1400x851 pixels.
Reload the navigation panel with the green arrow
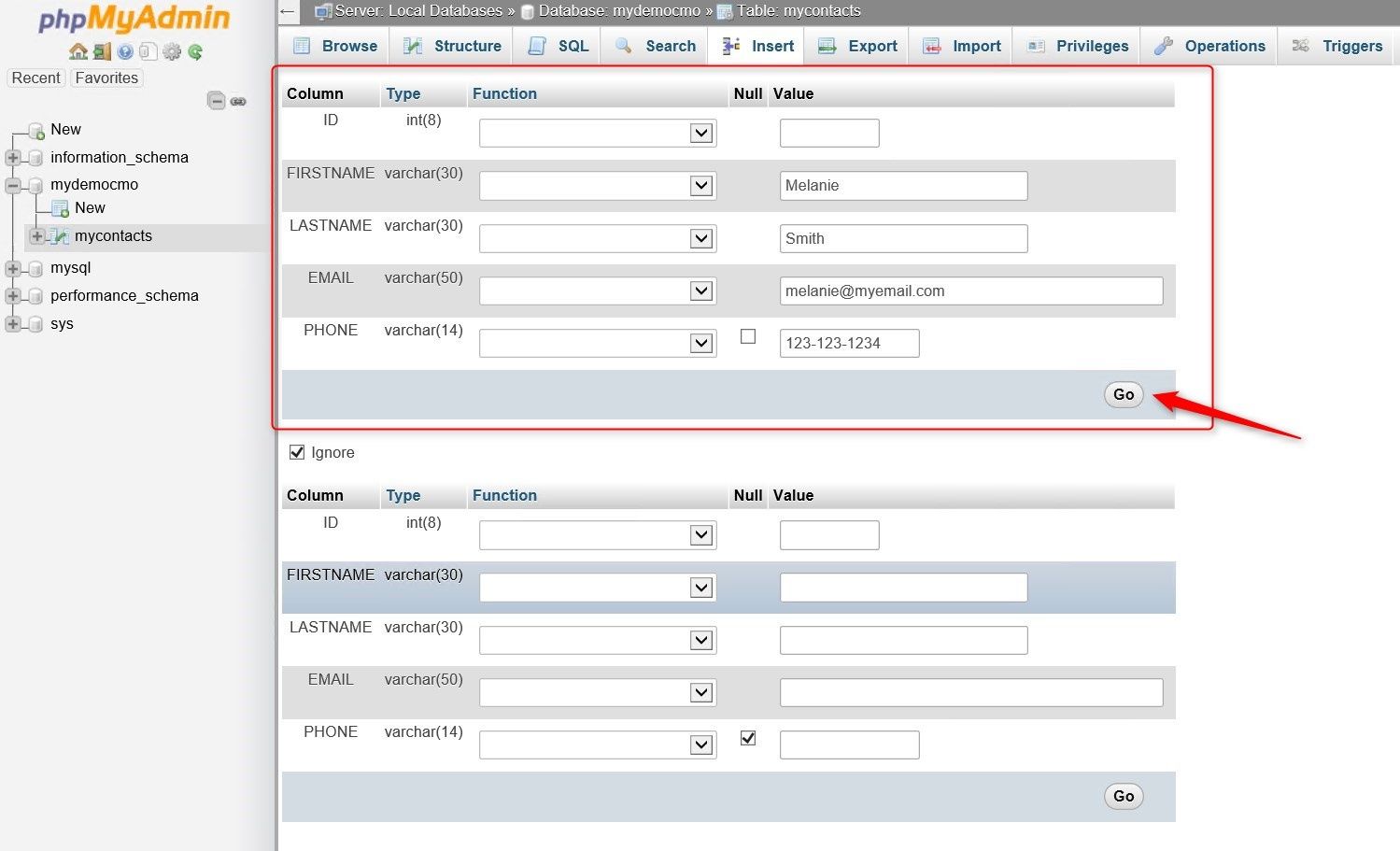tap(194, 51)
